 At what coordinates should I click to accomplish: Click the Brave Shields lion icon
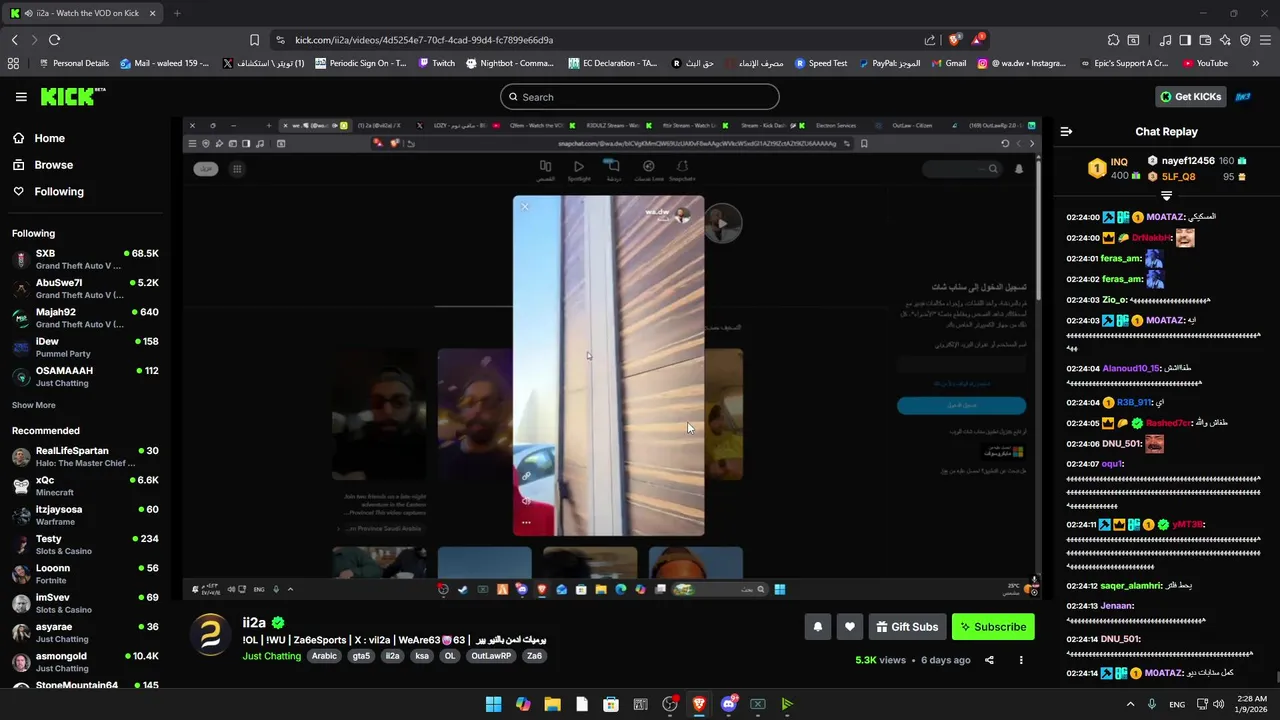tap(955, 40)
